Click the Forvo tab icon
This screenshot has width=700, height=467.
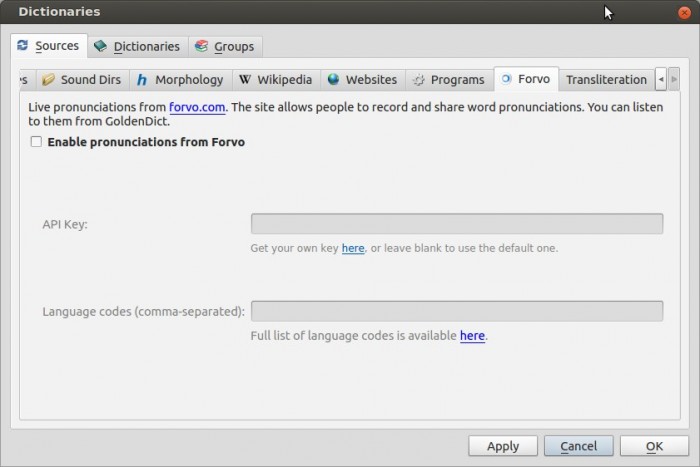tap(505, 79)
